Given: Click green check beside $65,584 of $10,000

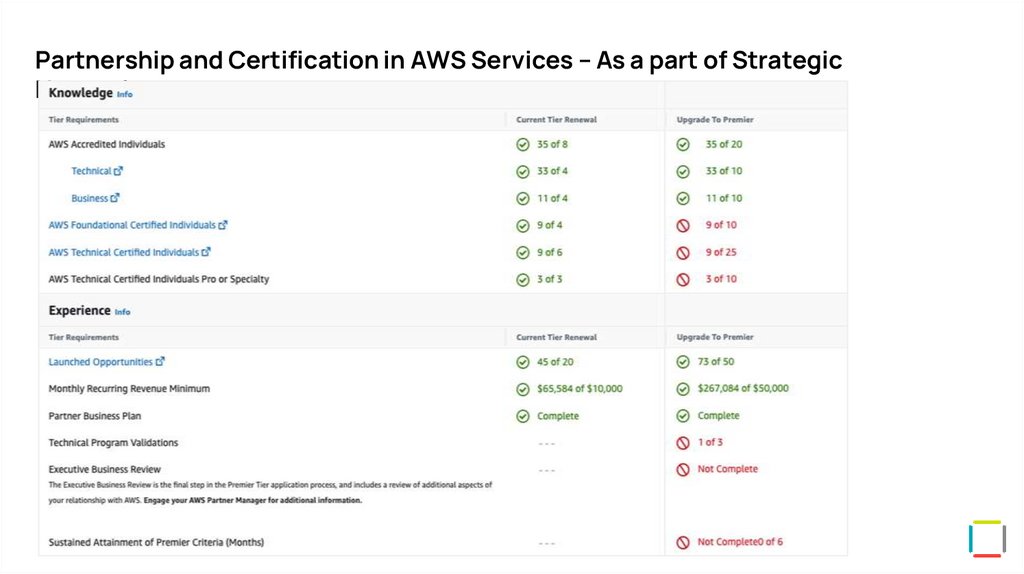Looking at the screenshot, I should (x=523, y=389).
